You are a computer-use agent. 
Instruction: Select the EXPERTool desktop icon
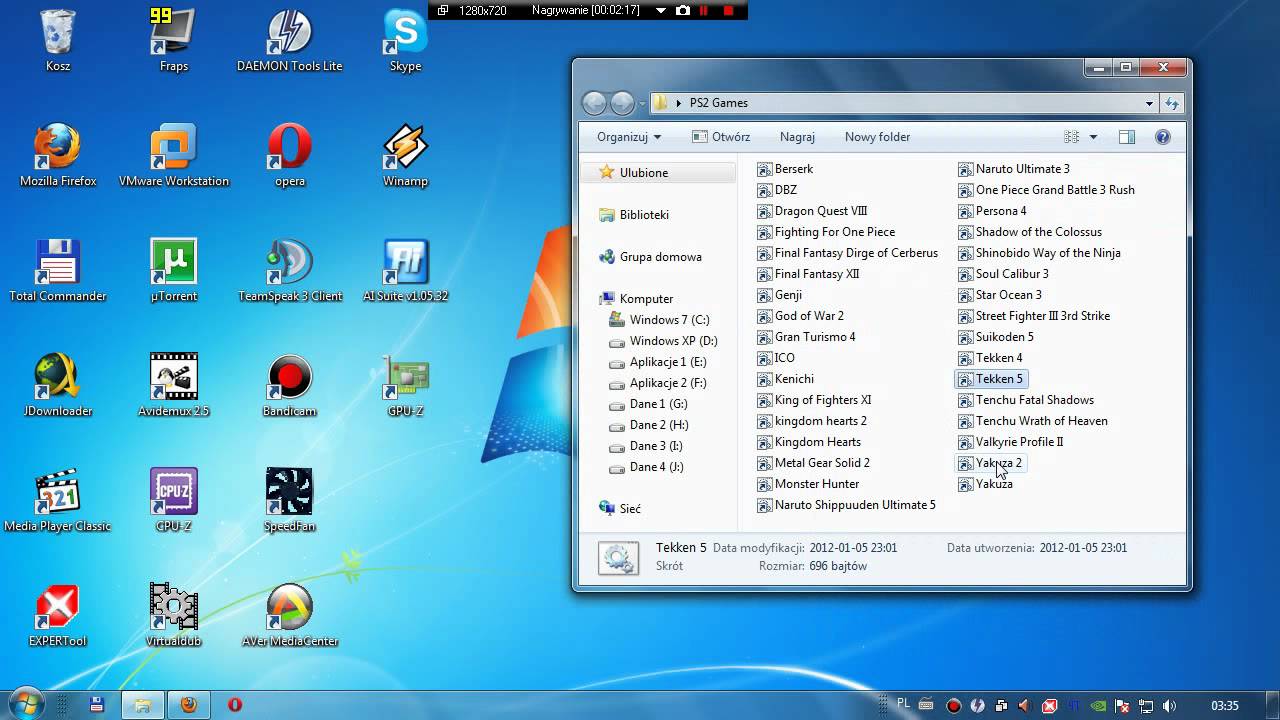coord(58,616)
